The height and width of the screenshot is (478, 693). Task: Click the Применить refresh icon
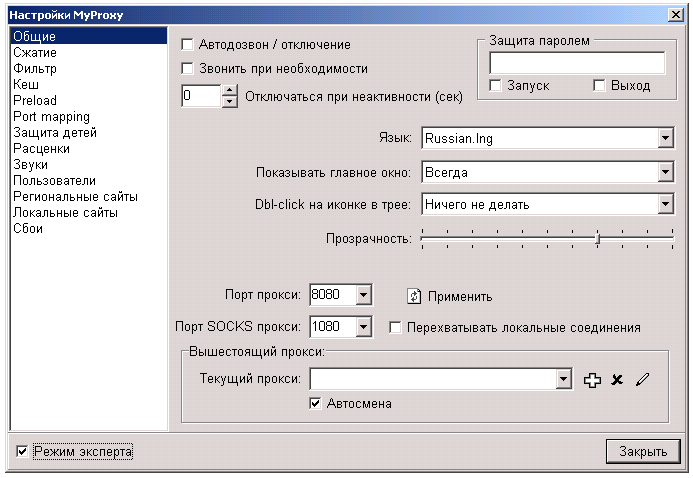[414, 296]
